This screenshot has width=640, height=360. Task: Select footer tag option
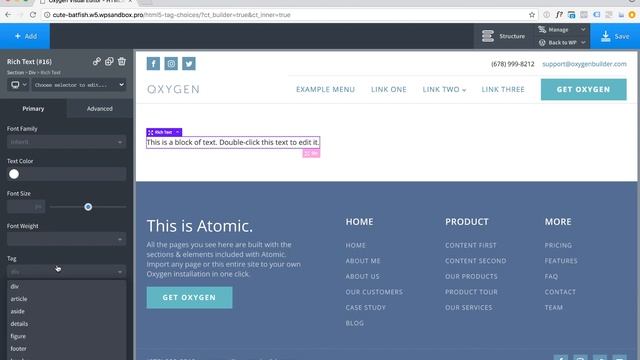[66, 349]
